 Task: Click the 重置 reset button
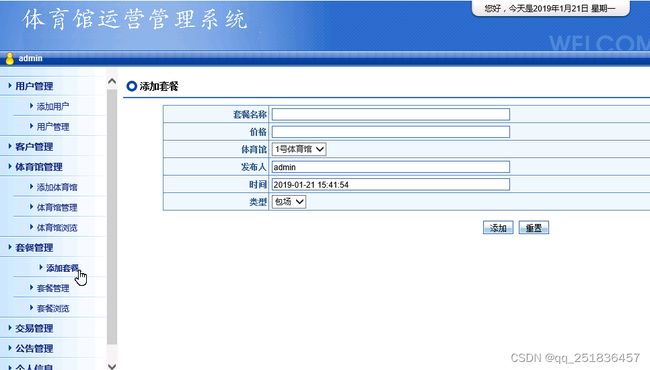pos(534,227)
